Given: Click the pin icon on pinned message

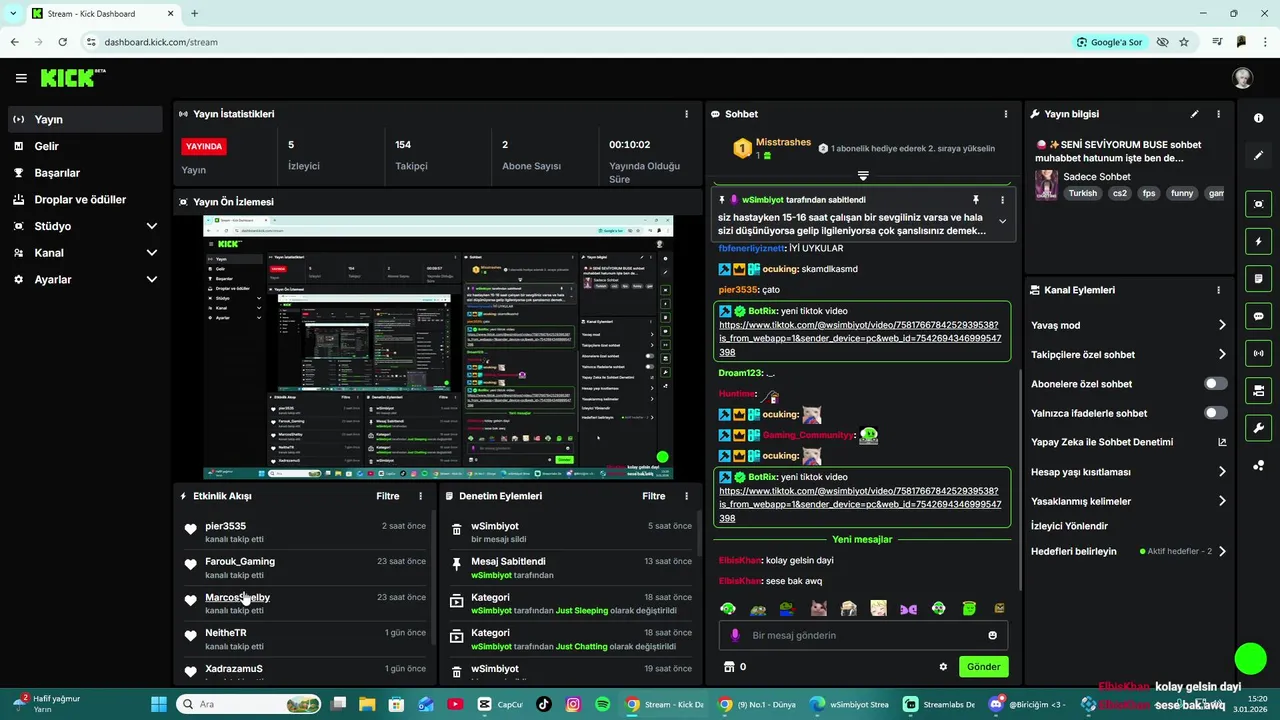Looking at the screenshot, I should point(976,200).
